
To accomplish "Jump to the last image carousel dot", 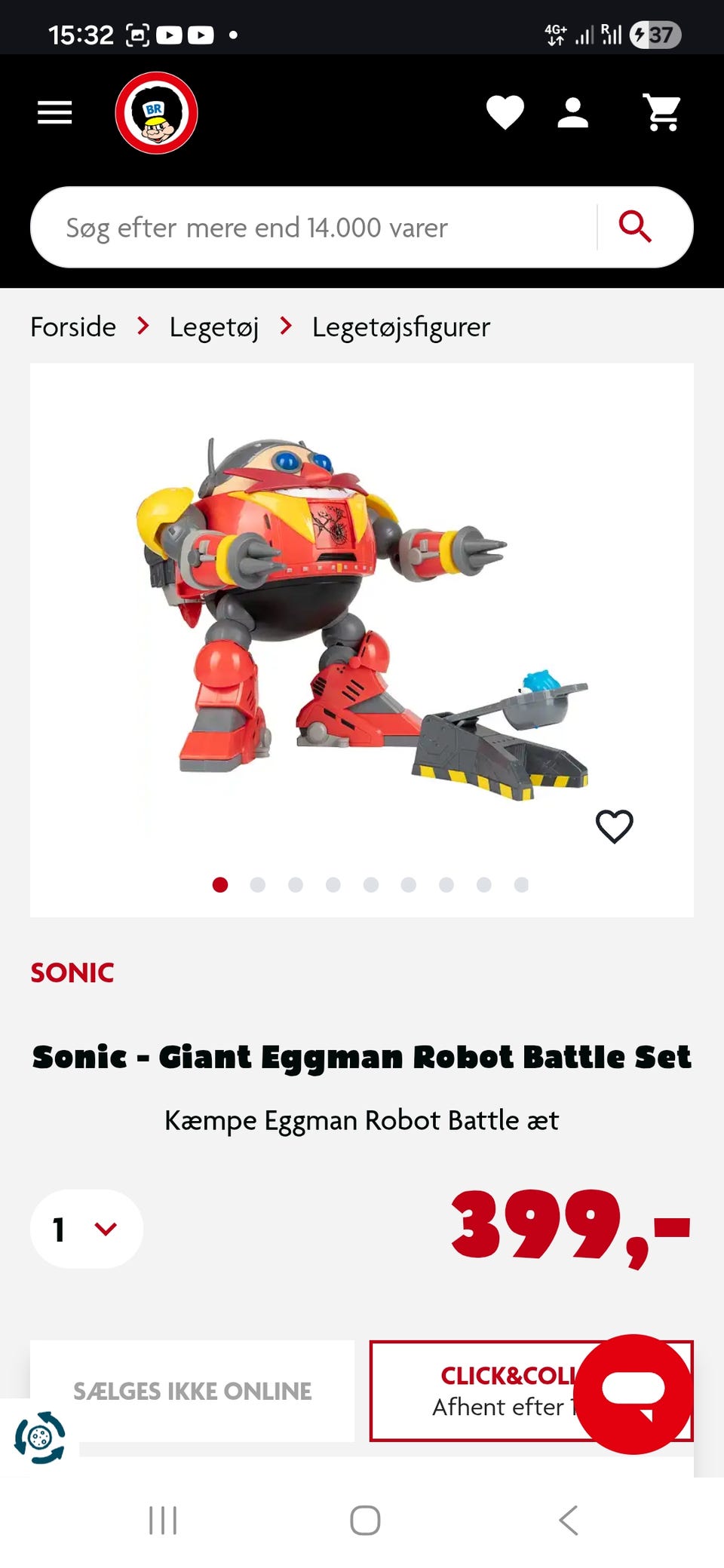I will pyautogui.click(x=521, y=884).
